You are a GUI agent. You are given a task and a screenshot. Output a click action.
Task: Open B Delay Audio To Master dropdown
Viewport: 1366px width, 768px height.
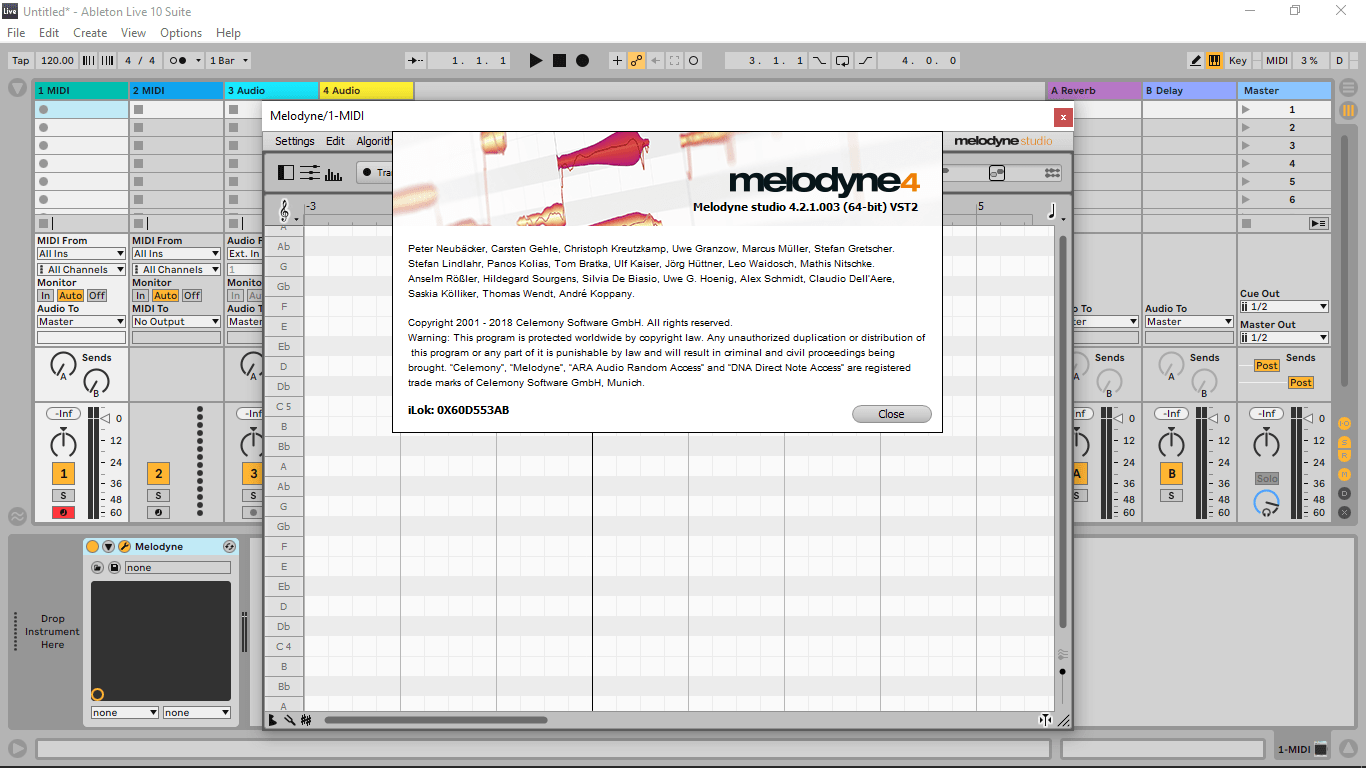[x=1189, y=322]
